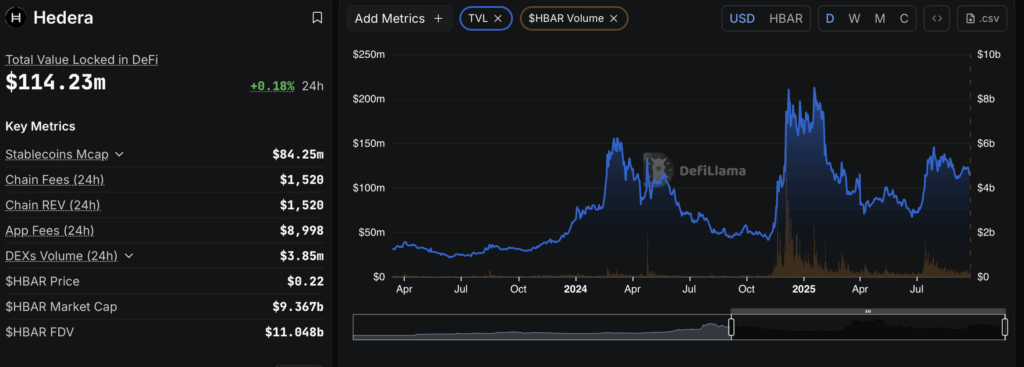
Task: Click the 2024 label on chart axis
Action: coord(575,288)
